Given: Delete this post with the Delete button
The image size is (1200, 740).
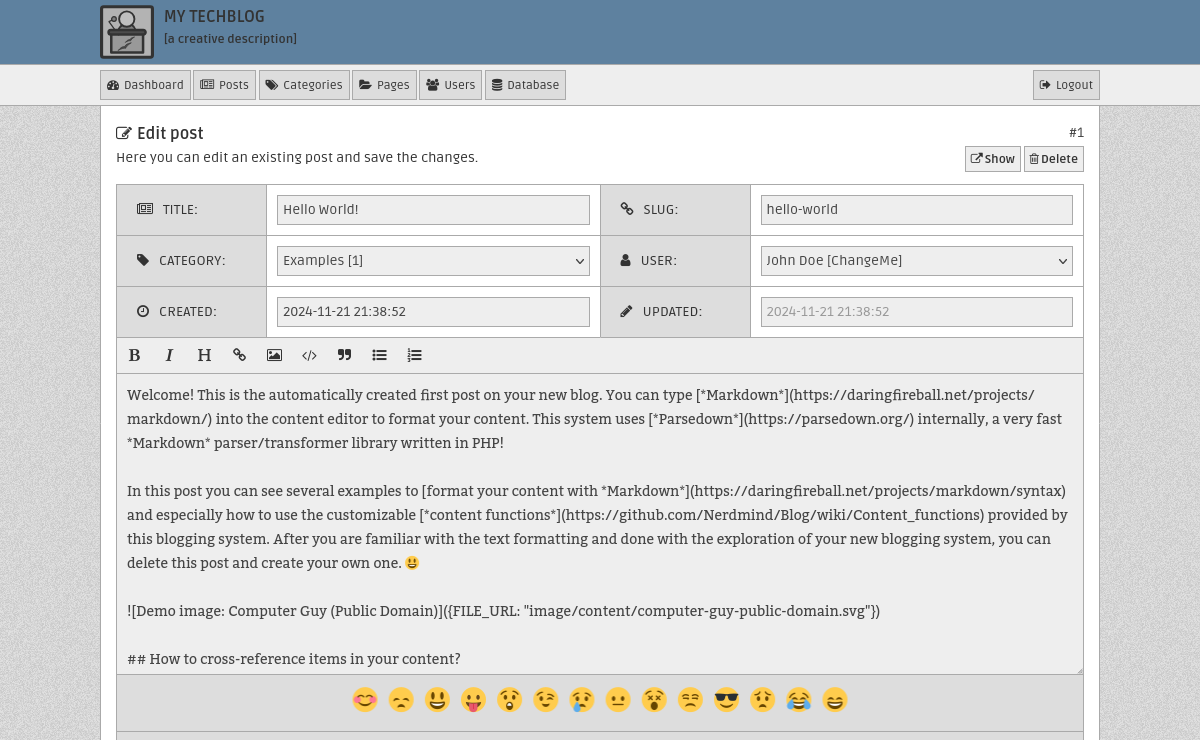Looking at the screenshot, I should 1054,159.
